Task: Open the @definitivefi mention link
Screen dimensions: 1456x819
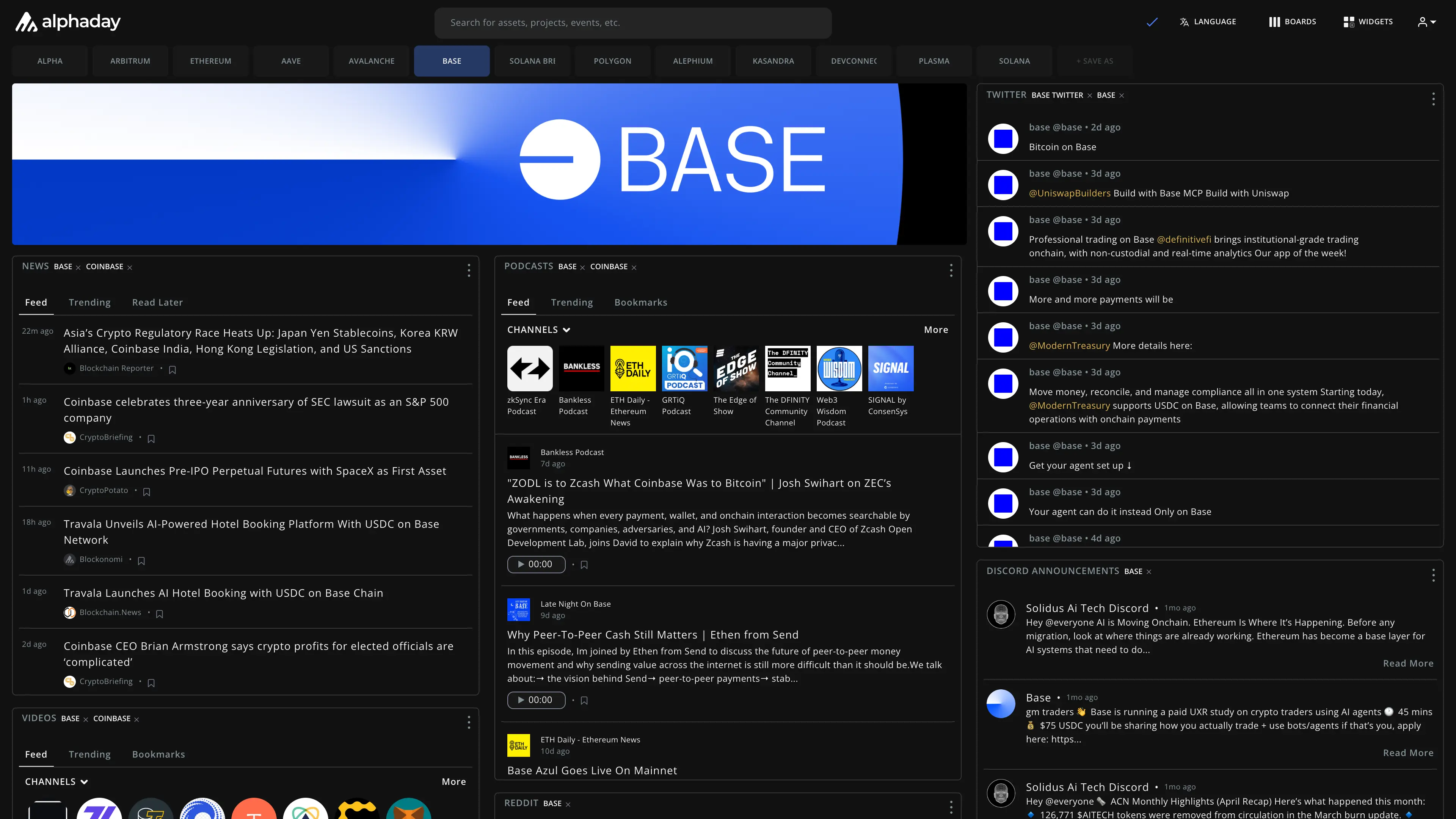Action: 1183,240
